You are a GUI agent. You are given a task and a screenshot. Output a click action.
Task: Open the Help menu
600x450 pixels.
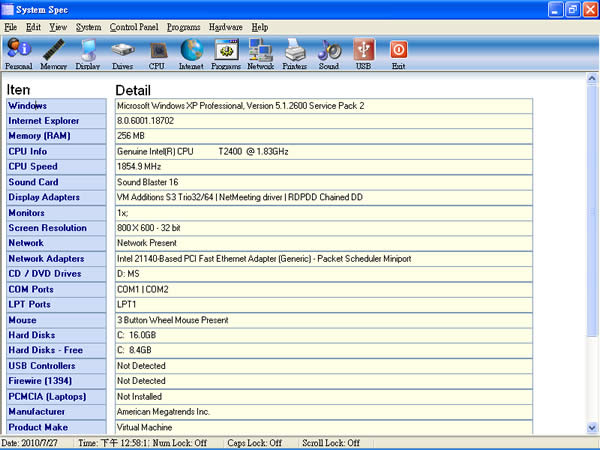click(260, 27)
